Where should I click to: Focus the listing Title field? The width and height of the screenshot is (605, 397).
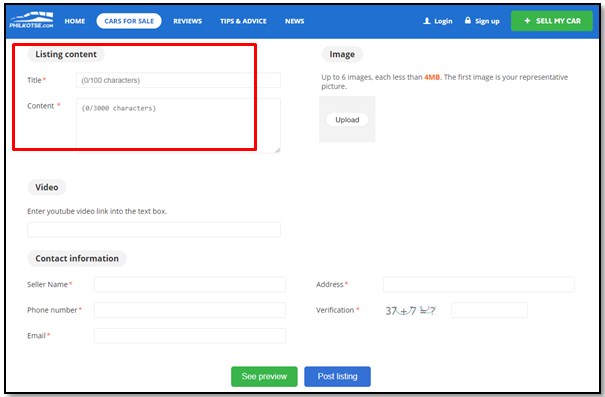click(178, 80)
